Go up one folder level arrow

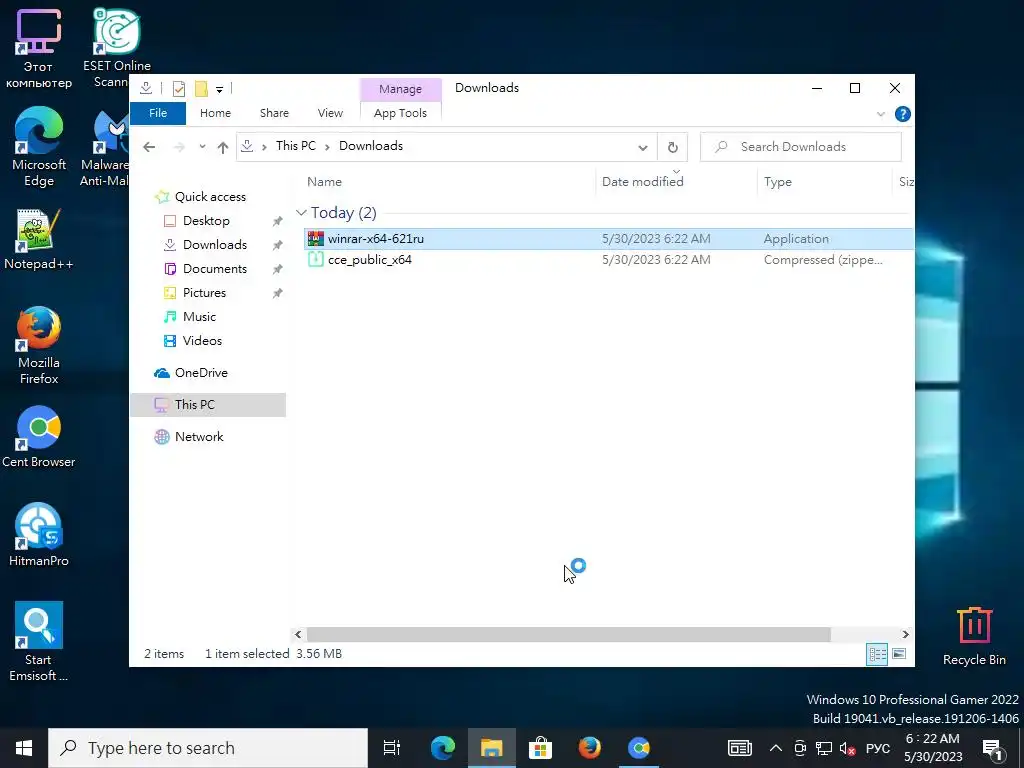coord(223,147)
